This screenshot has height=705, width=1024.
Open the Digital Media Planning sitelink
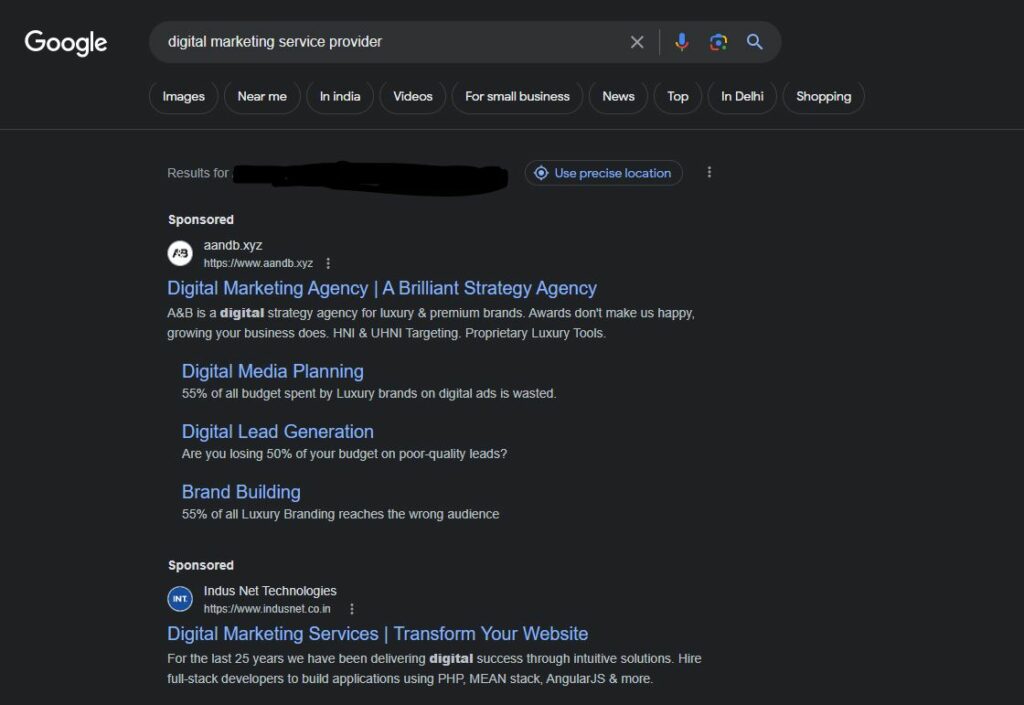273,371
